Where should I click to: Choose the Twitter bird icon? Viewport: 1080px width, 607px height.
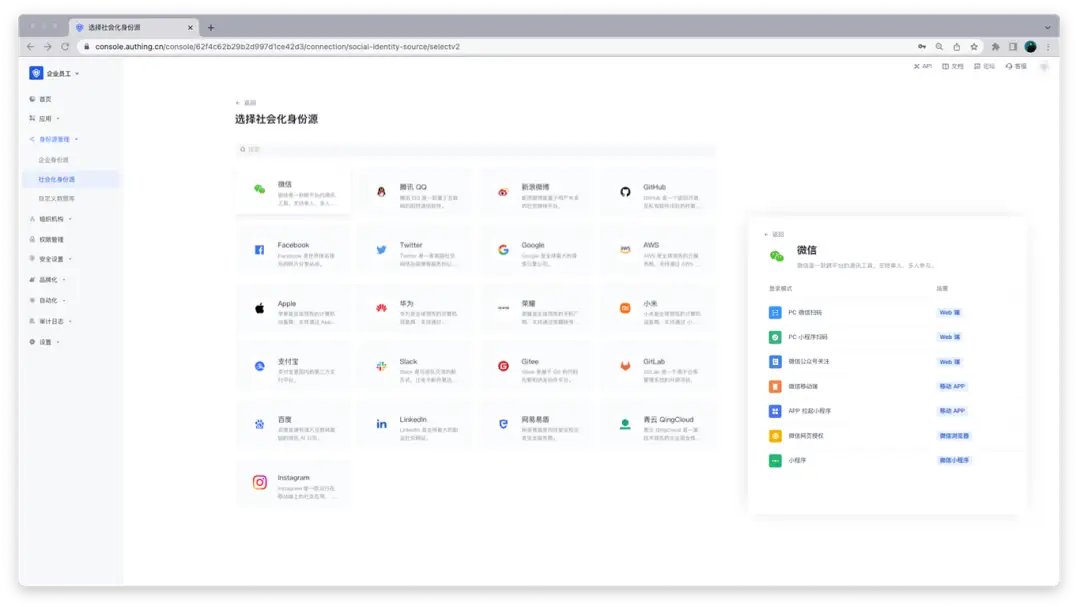381,249
